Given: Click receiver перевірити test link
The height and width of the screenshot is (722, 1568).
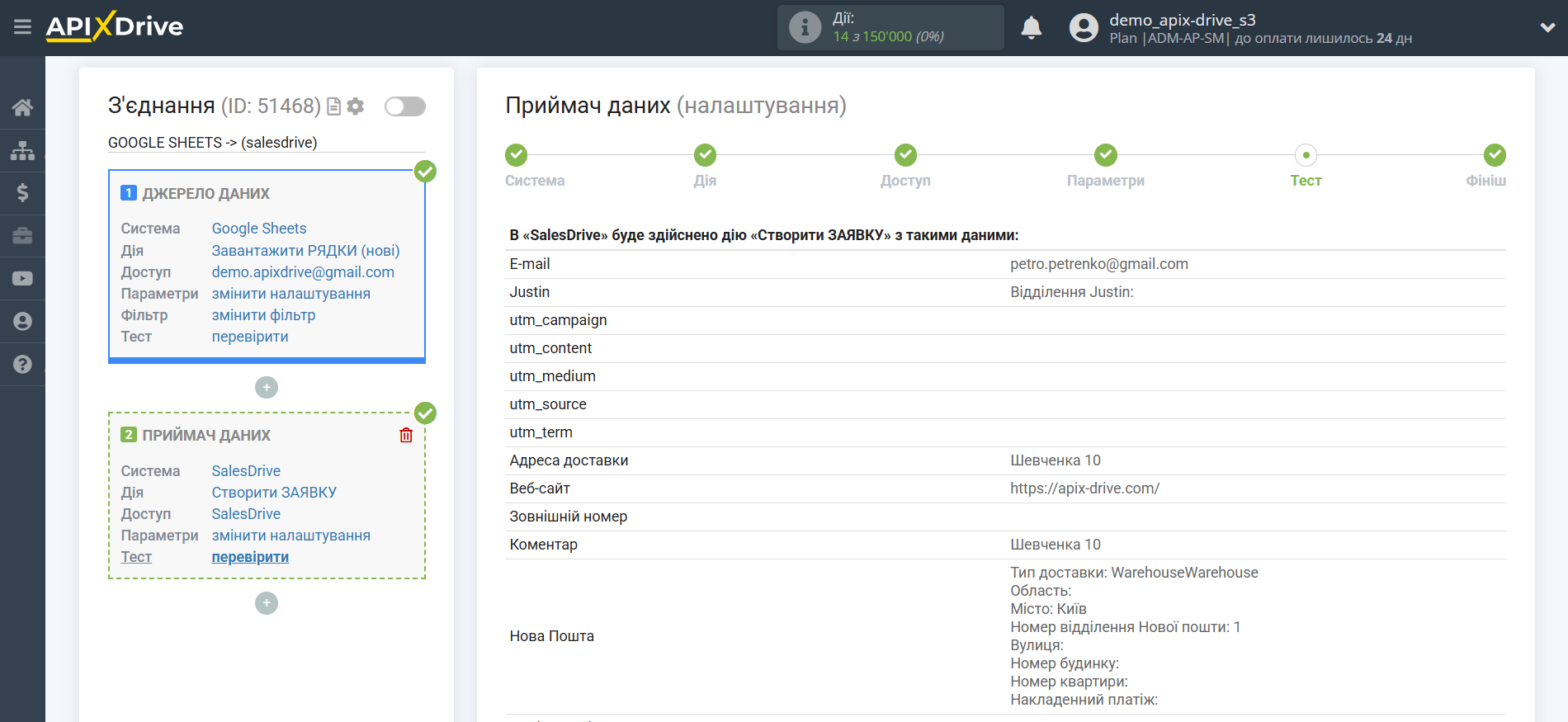Looking at the screenshot, I should (250, 556).
